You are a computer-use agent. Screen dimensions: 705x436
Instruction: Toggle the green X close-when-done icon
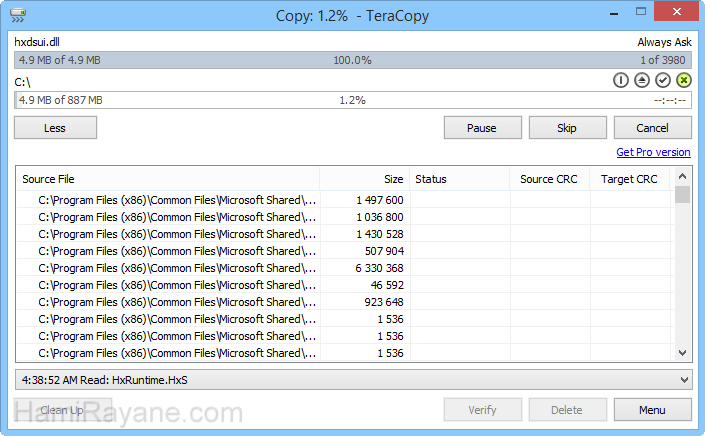point(684,80)
